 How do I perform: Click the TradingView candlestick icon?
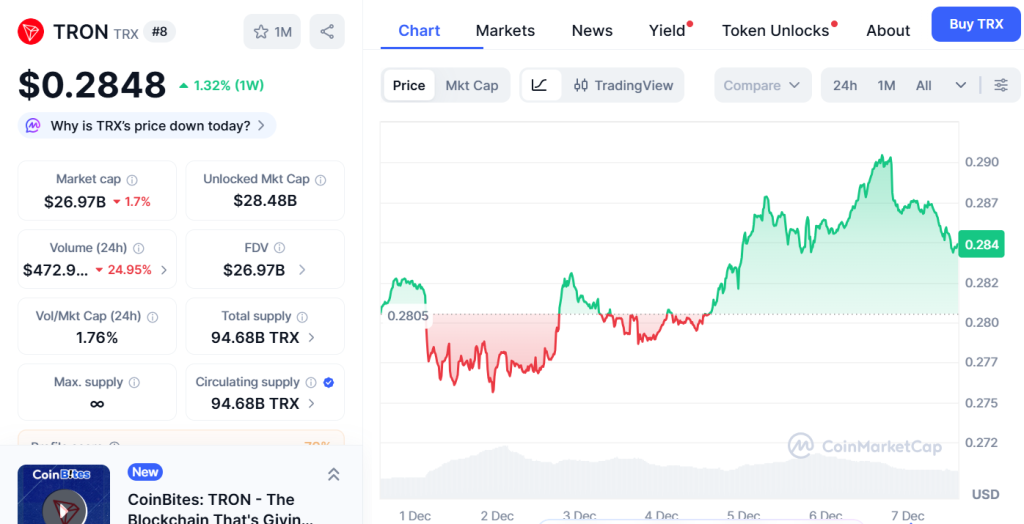coord(581,85)
